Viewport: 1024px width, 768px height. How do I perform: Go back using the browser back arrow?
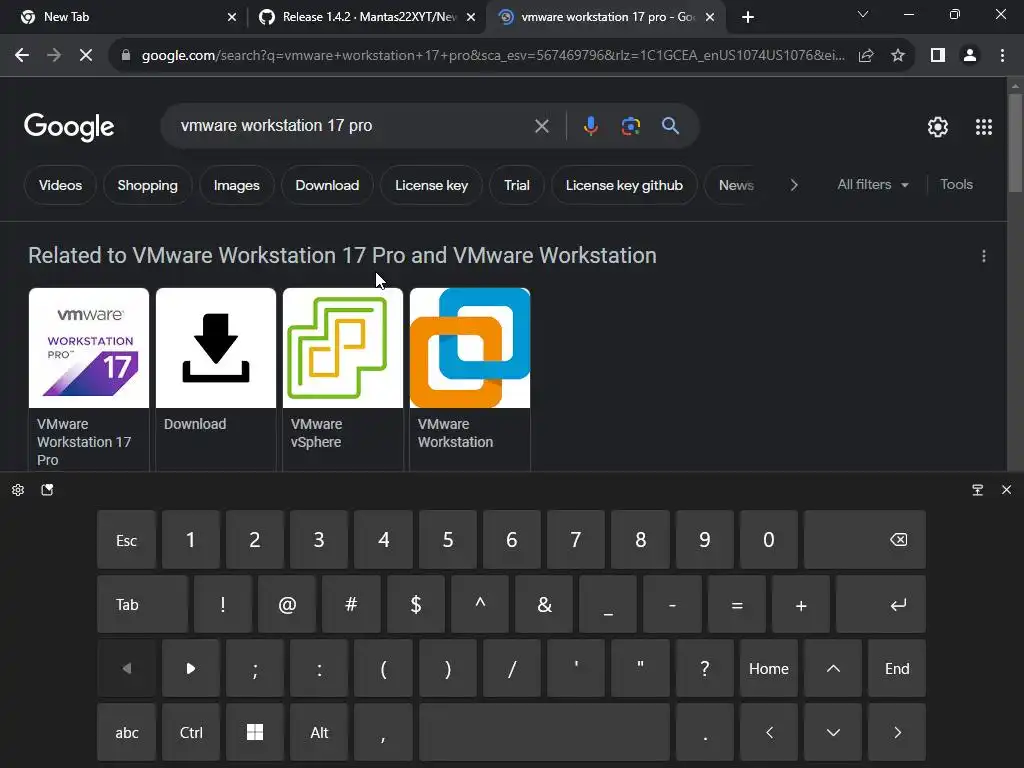click(x=22, y=56)
